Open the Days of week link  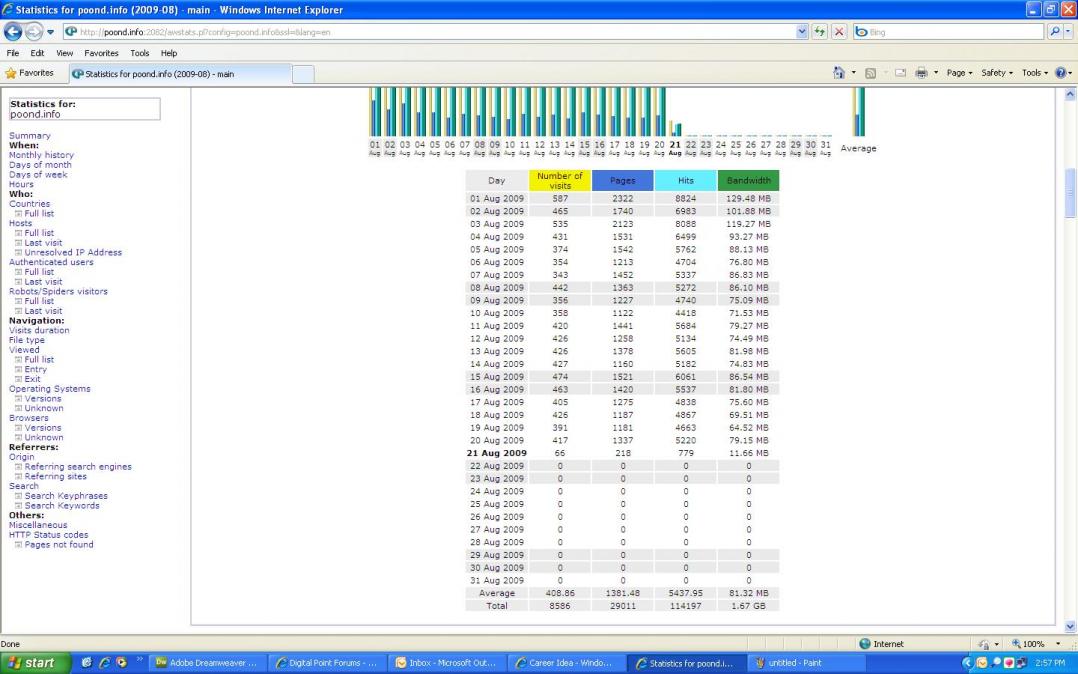click(38, 174)
